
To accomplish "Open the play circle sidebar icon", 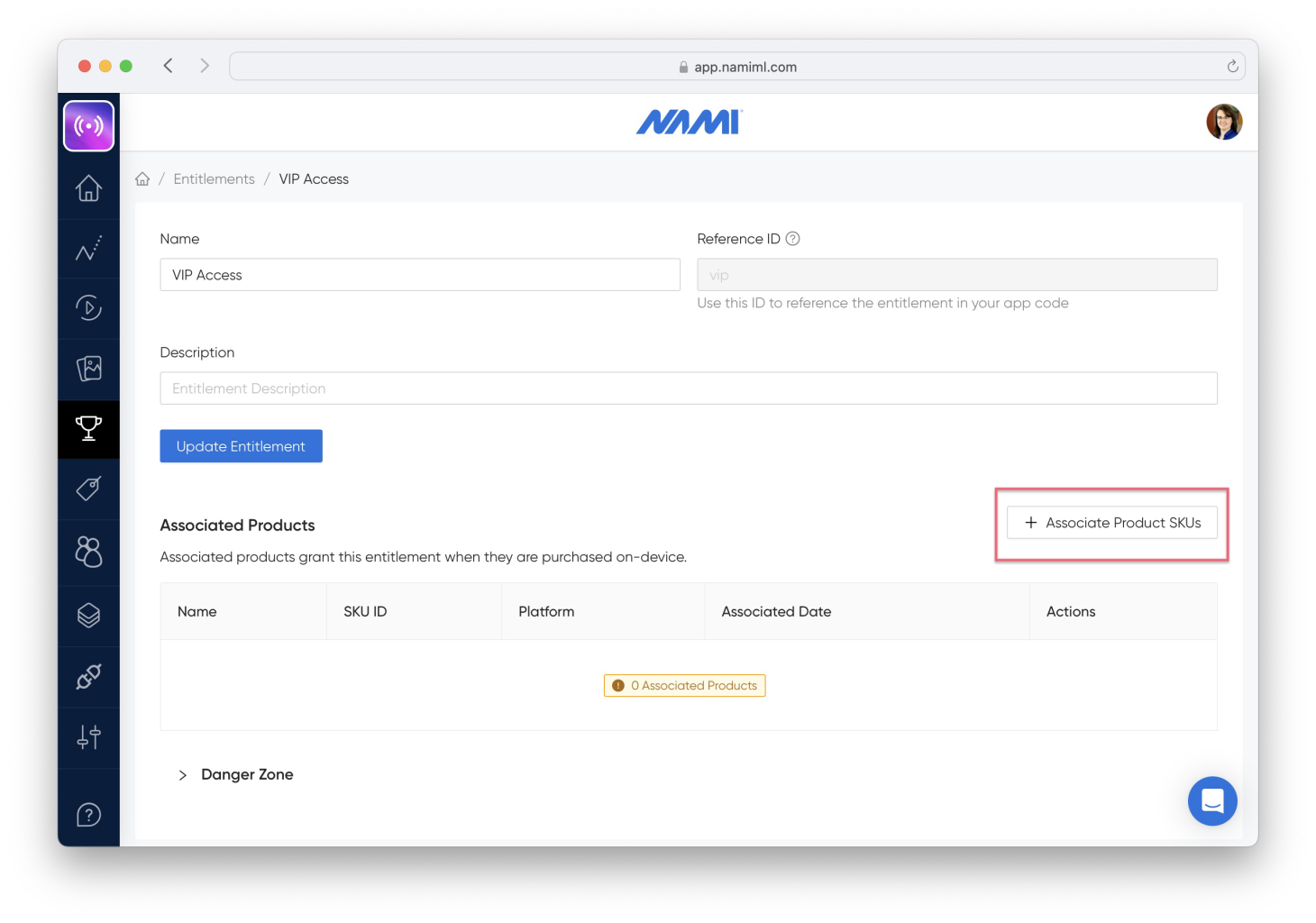I will (88, 308).
